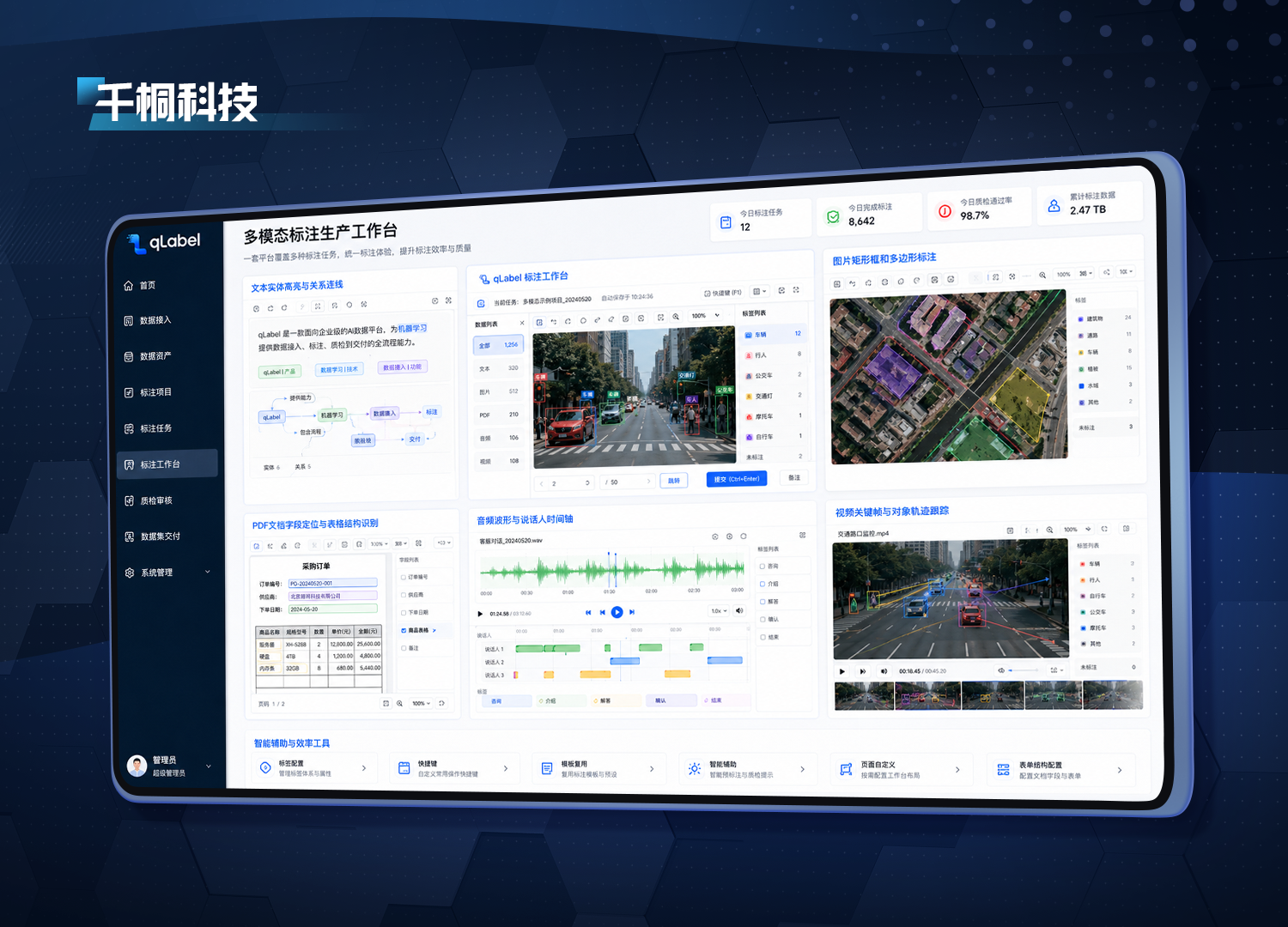Go to previous image with left chevron

tap(541, 484)
